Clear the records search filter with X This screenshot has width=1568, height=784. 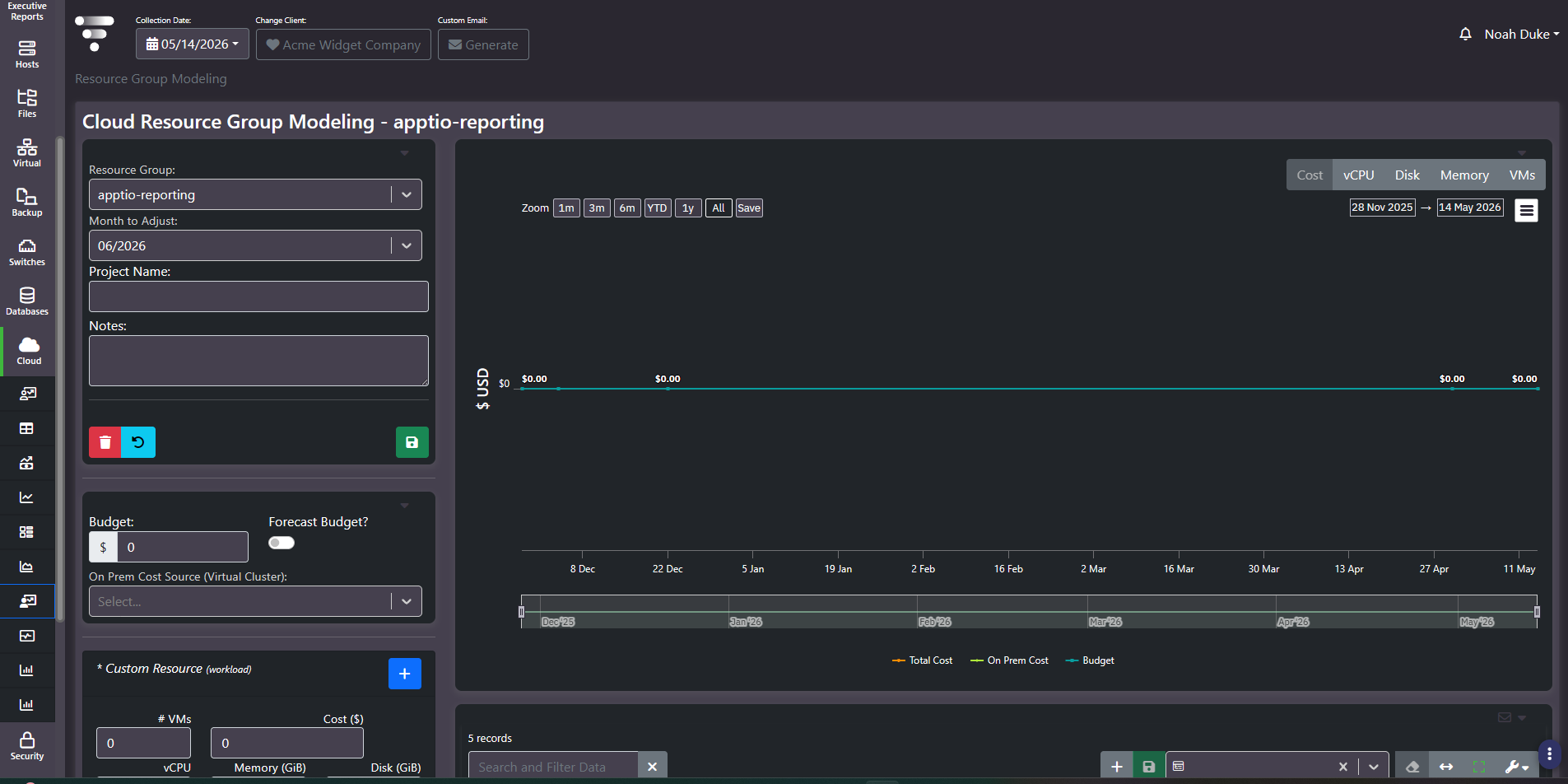point(652,767)
